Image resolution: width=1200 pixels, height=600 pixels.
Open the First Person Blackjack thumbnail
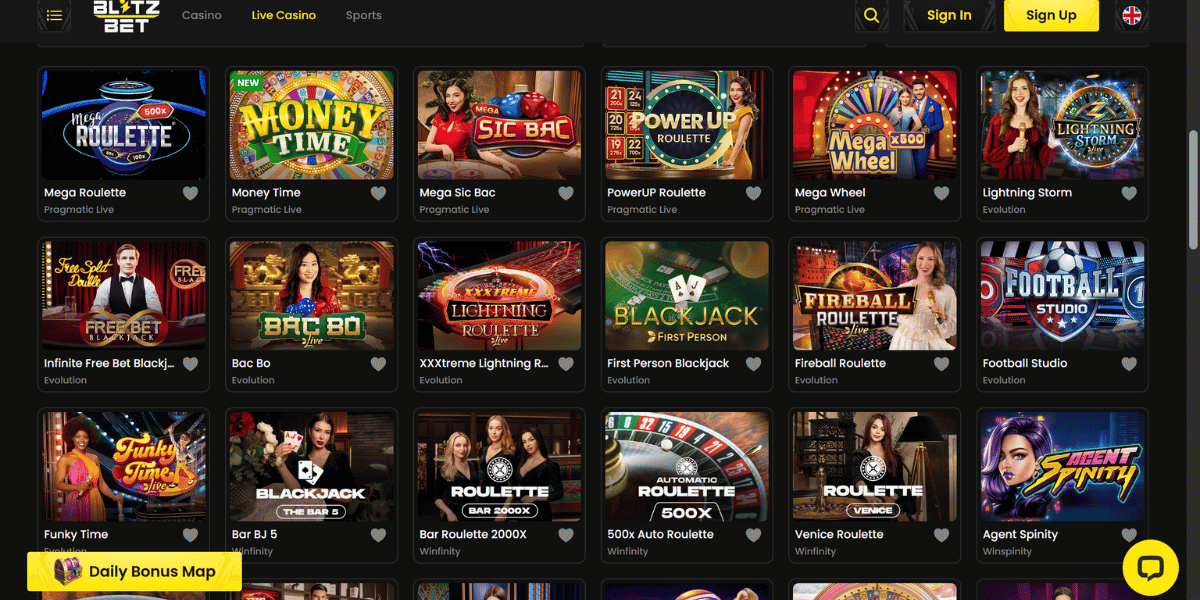[687, 296]
